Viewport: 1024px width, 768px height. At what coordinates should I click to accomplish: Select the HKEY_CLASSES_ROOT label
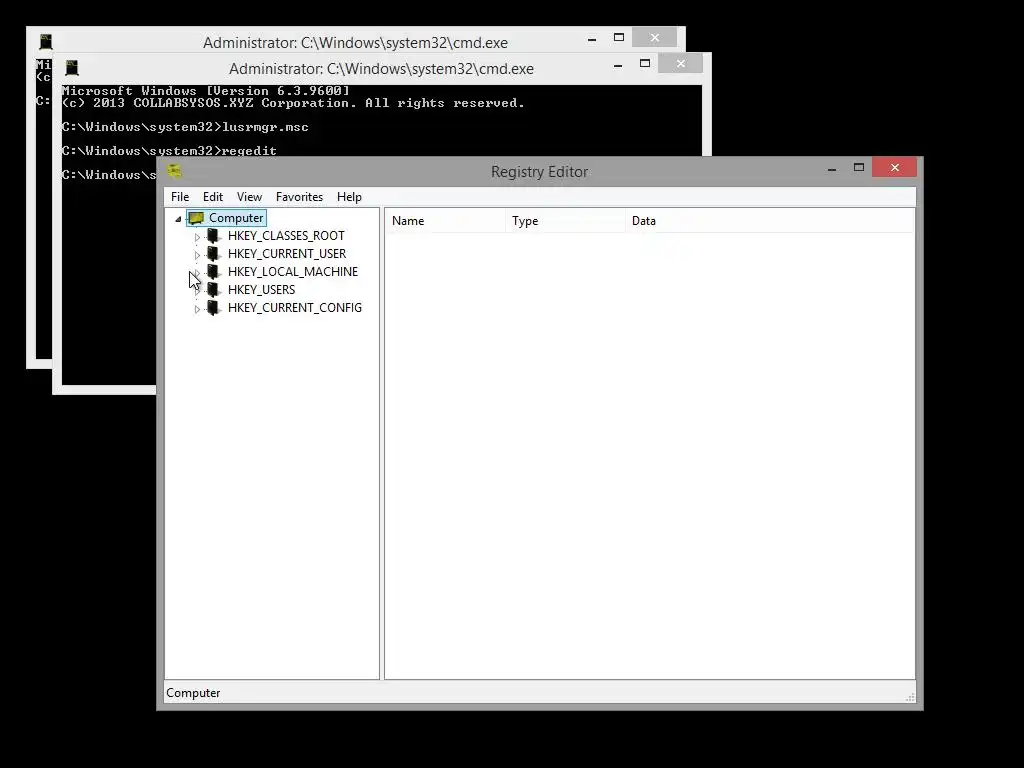pyautogui.click(x=286, y=236)
